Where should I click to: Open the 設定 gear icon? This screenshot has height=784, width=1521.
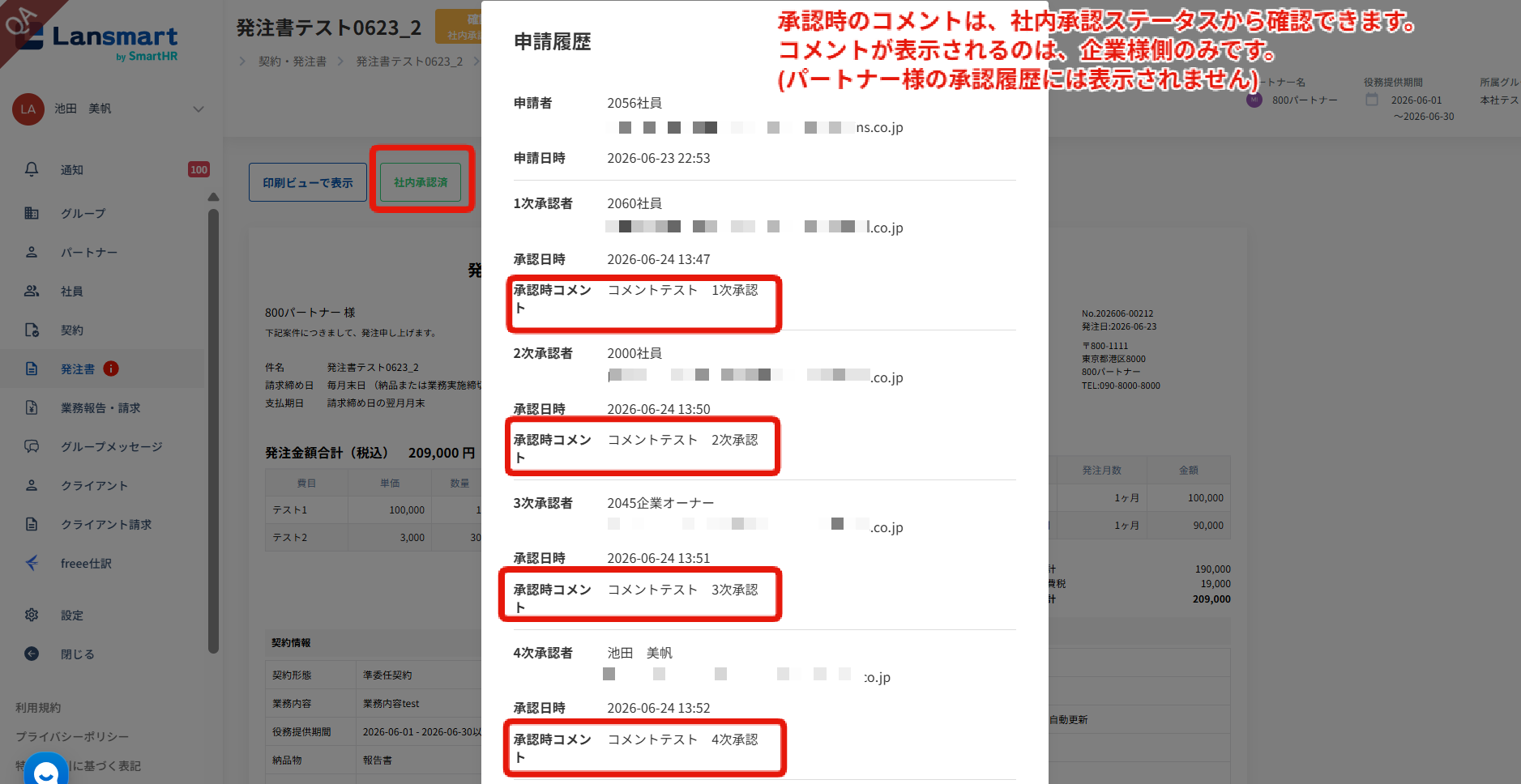[32, 615]
